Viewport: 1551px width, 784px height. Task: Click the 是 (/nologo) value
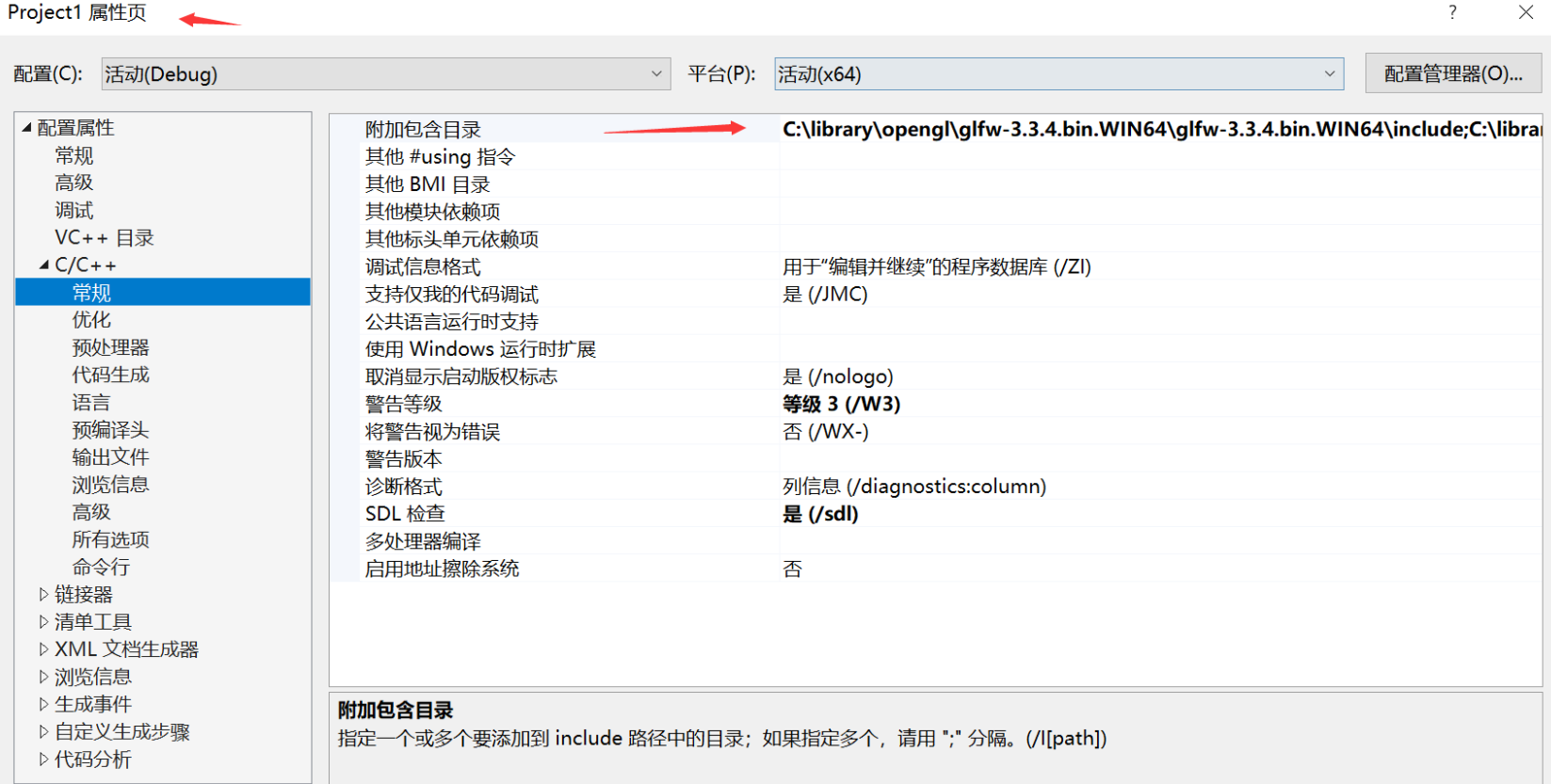click(838, 376)
